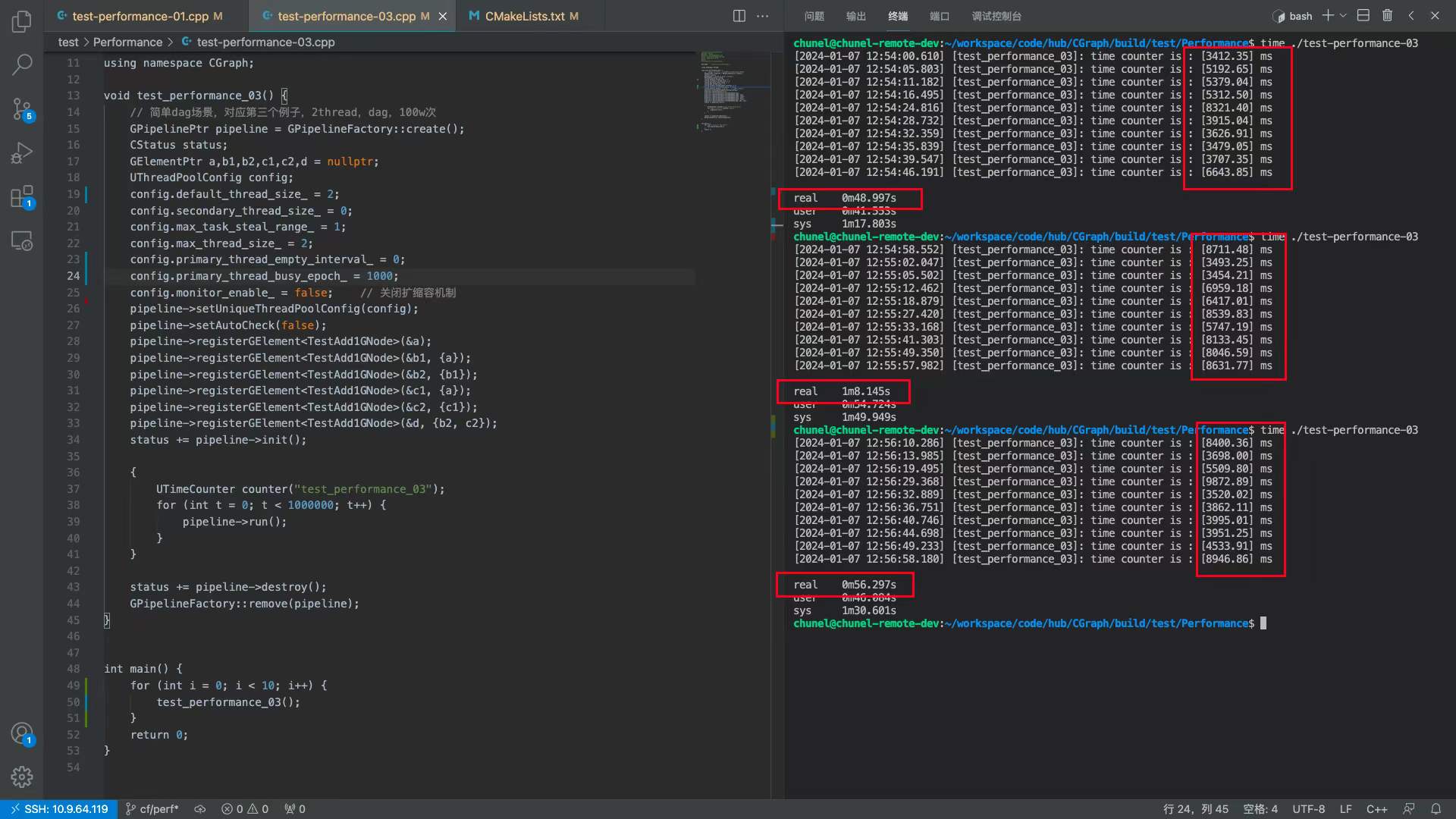Open the Run and Debug view
This screenshot has width=1456, height=819.
(x=22, y=153)
